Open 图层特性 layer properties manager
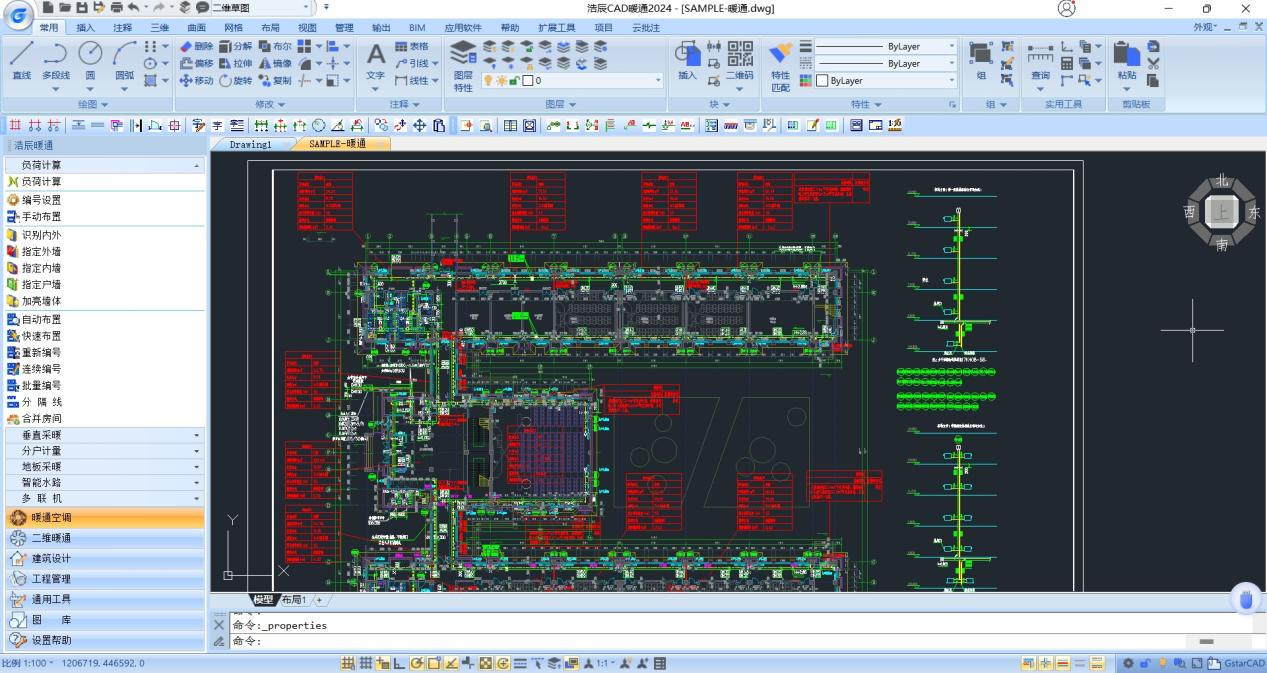The image size is (1267, 673). point(462,66)
